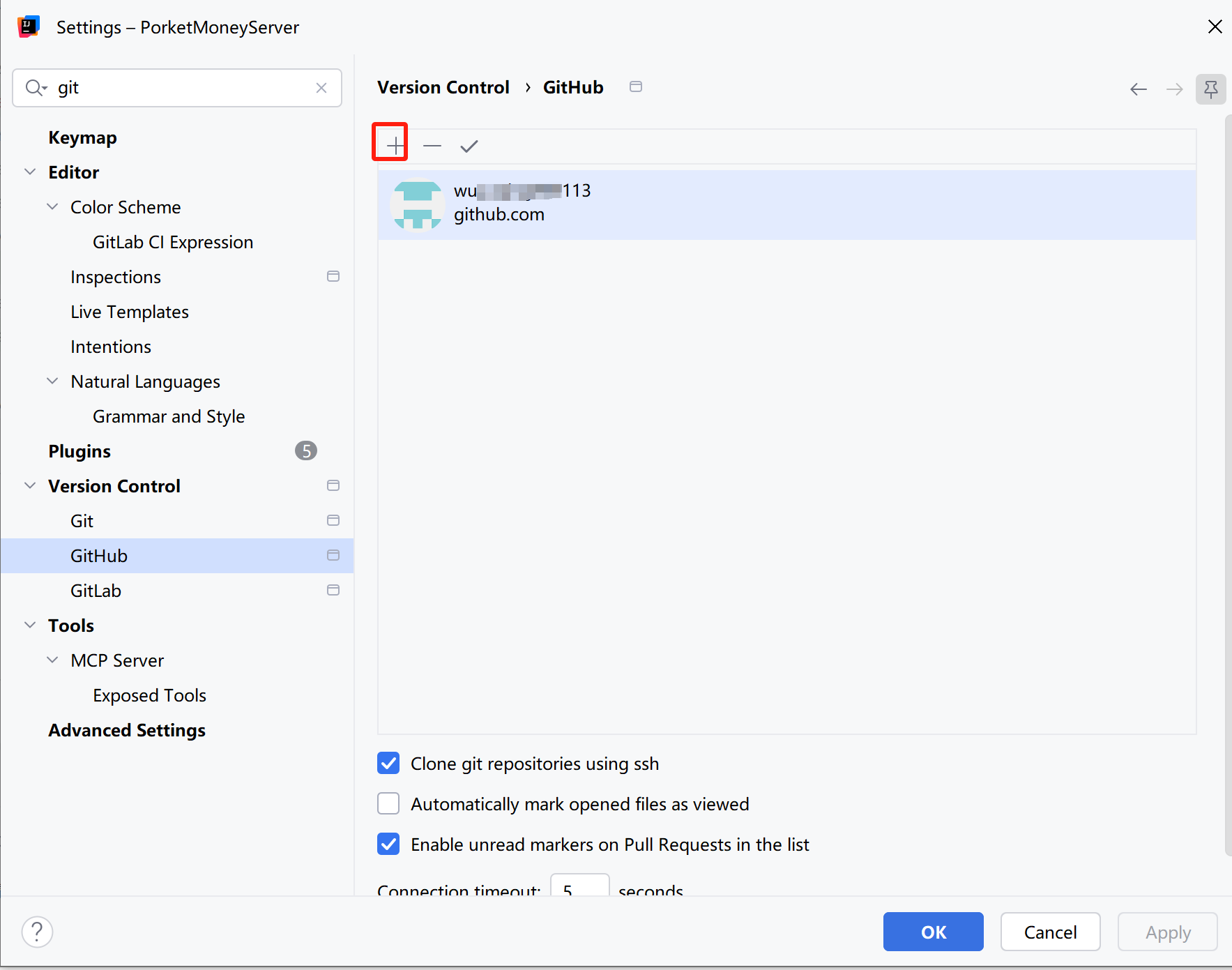Toggle Clone git repositories using ssh
This screenshot has width=1232, height=970.
[388, 764]
